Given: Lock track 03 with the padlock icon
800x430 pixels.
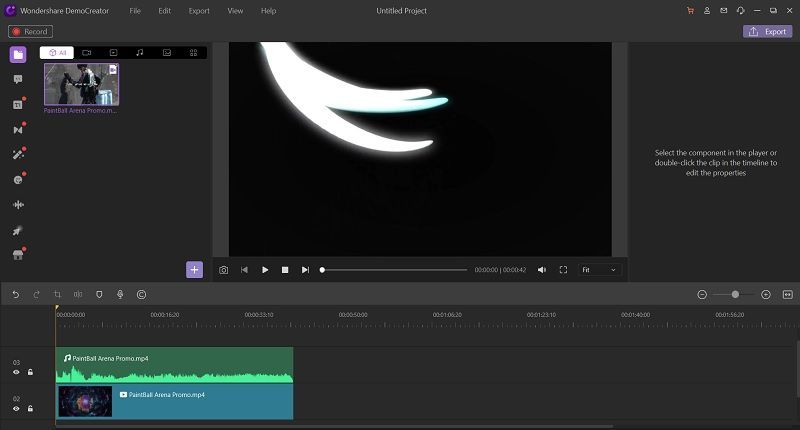Looking at the screenshot, I should click(30, 372).
